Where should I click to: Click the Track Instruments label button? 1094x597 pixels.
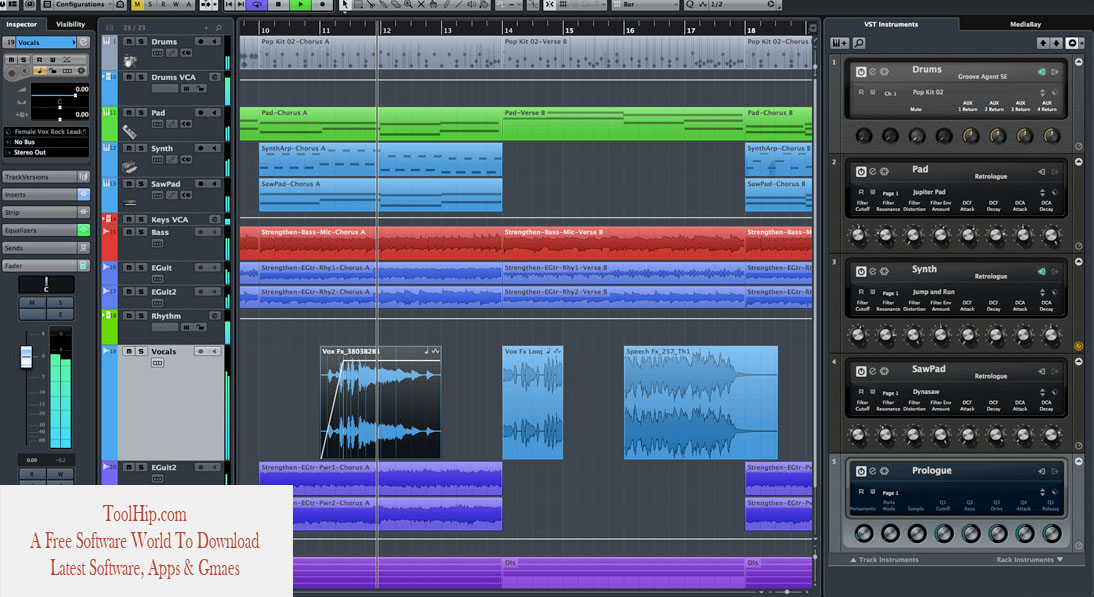[884, 559]
